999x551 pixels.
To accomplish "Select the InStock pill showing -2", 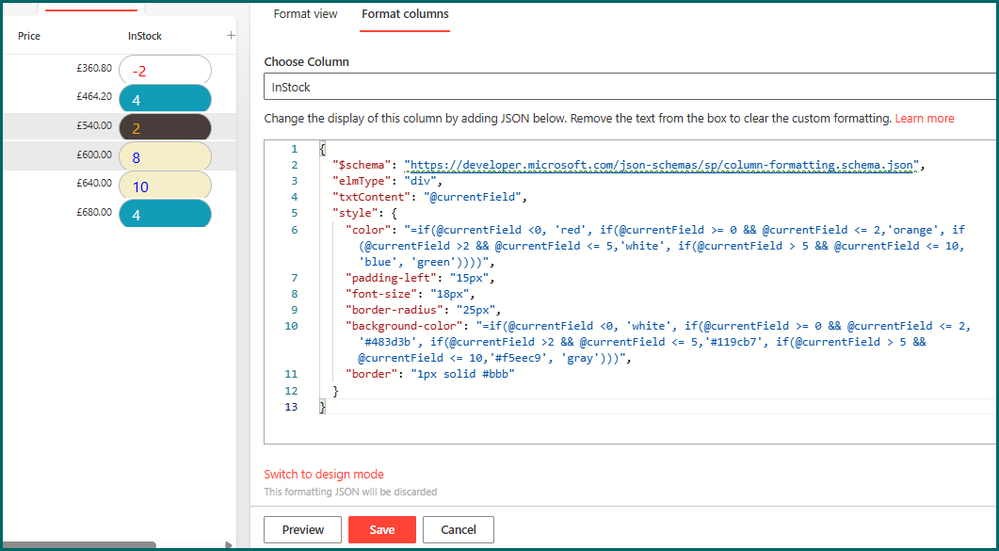I will coord(165,70).
